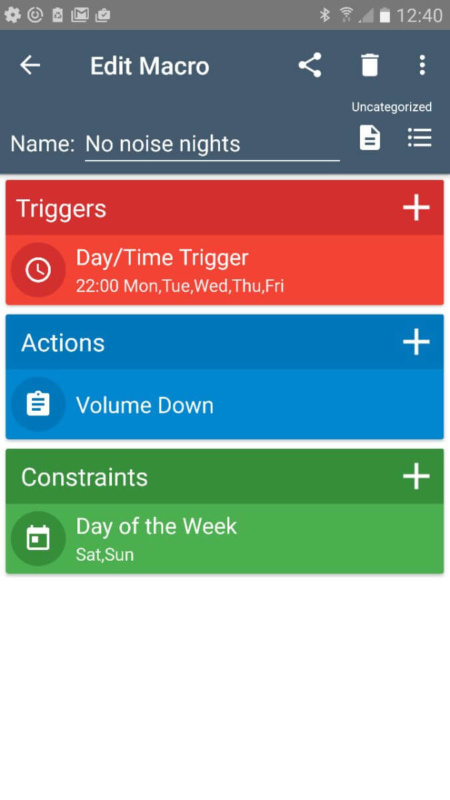Go back using the arrow icon
Image resolution: width=450 pixels, height=800 pixels.
coord(30,65)
